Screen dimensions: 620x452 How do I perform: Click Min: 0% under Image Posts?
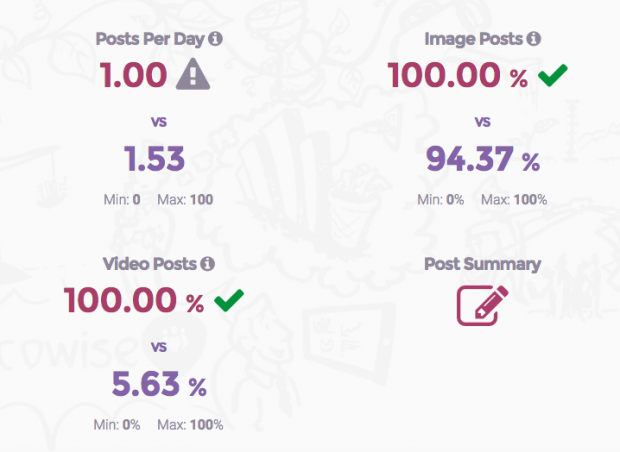coord(440,200)
